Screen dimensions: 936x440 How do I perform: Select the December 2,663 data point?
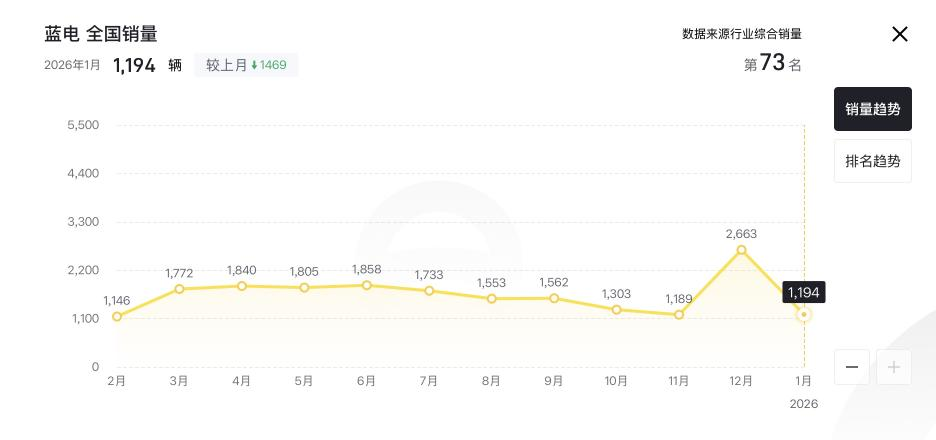(741, 250)
